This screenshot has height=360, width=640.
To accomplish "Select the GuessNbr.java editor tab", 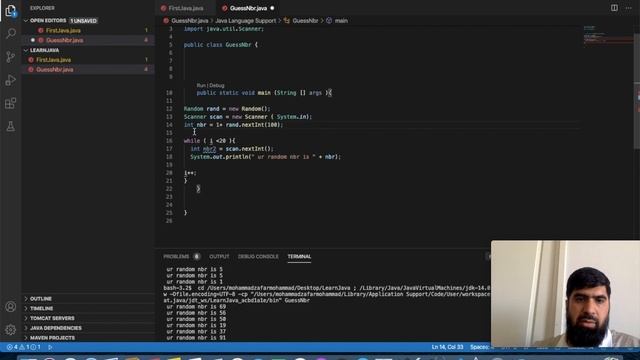I will coord(248,8).
